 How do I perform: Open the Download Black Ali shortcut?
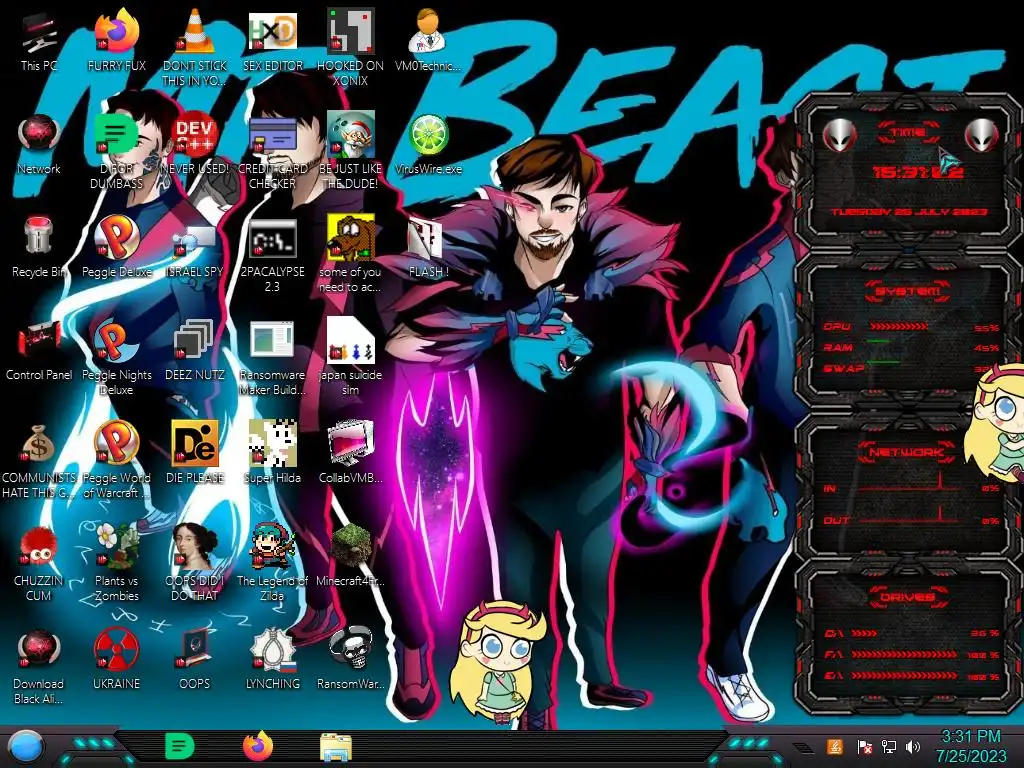(x=39, y=650)
